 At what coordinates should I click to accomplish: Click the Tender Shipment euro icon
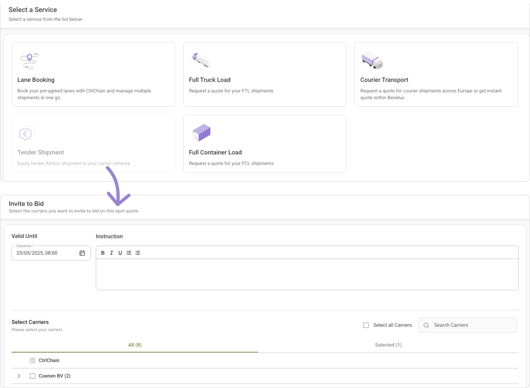(x=26, y=134)
